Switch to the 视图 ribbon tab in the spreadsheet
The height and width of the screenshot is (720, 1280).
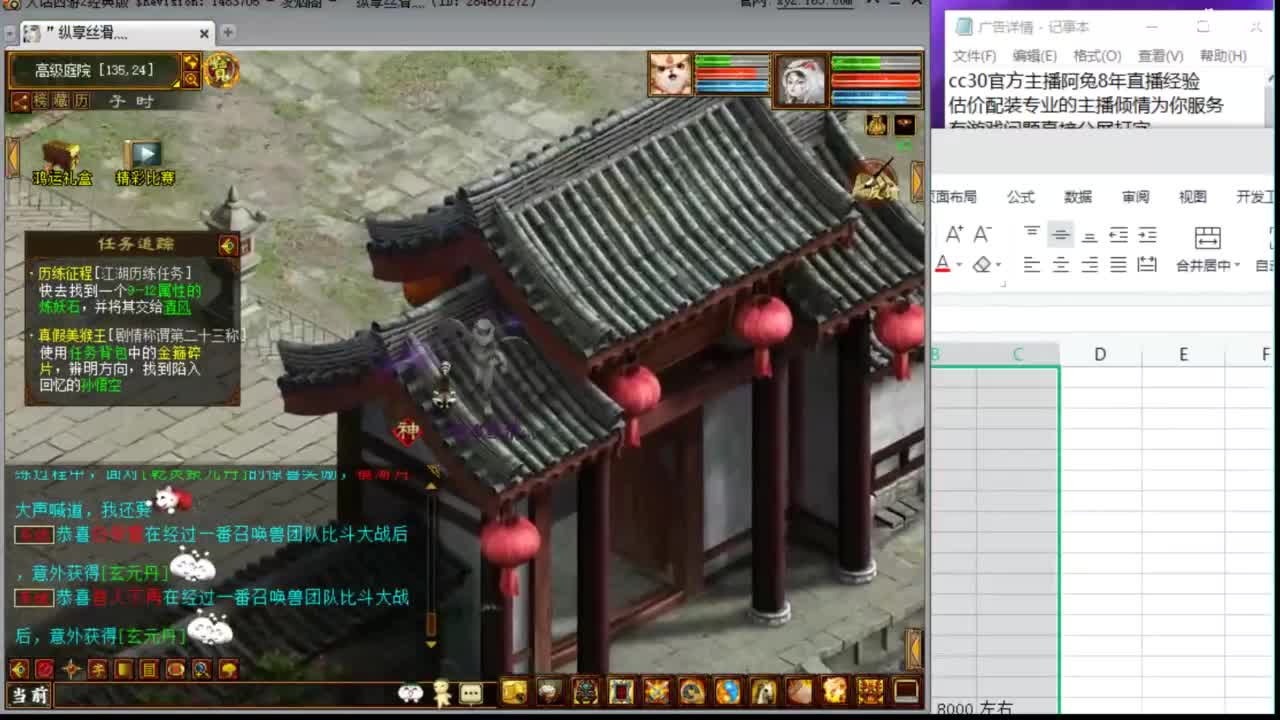(x=1192, y=197)
